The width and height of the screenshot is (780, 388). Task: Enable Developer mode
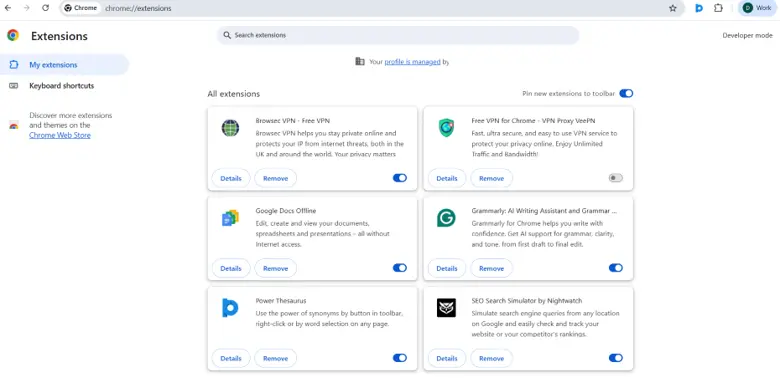pyautogui.click(x=747, y=35)
